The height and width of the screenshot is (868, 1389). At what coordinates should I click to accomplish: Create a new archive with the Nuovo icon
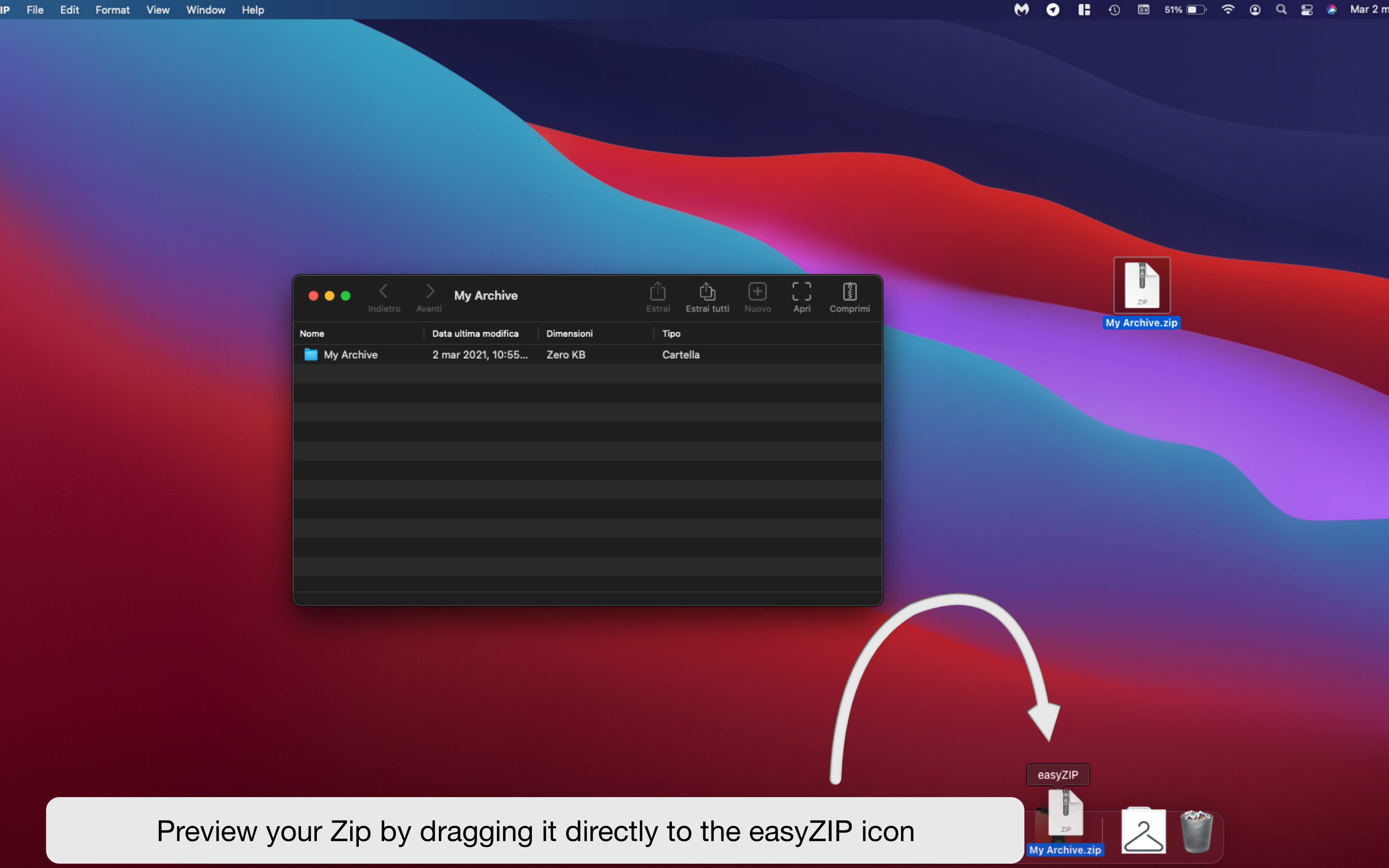[x=757, y=296]
